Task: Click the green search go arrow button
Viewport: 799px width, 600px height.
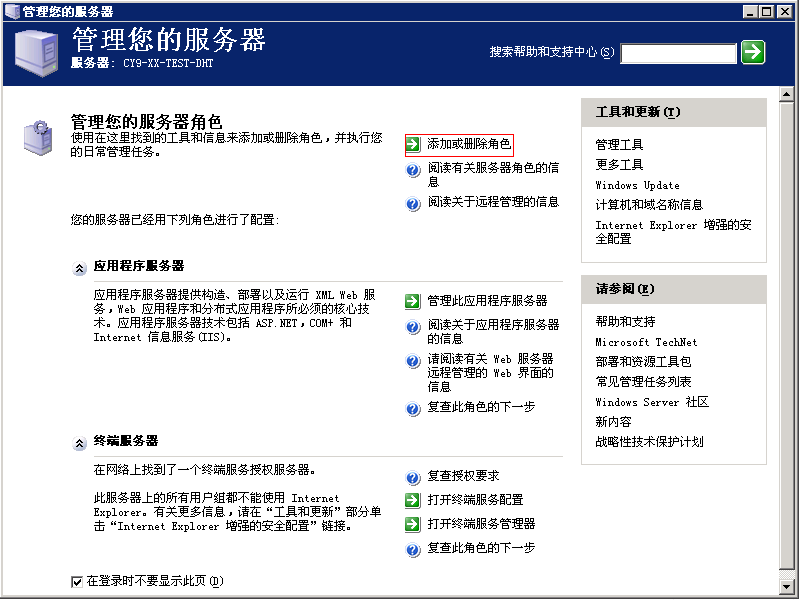Action: click(753, 52)
